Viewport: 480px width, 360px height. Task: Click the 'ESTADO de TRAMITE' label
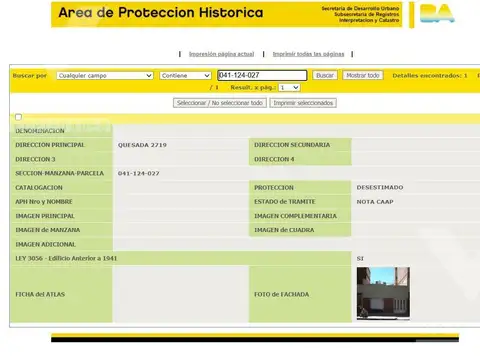(x=285, y=202)
